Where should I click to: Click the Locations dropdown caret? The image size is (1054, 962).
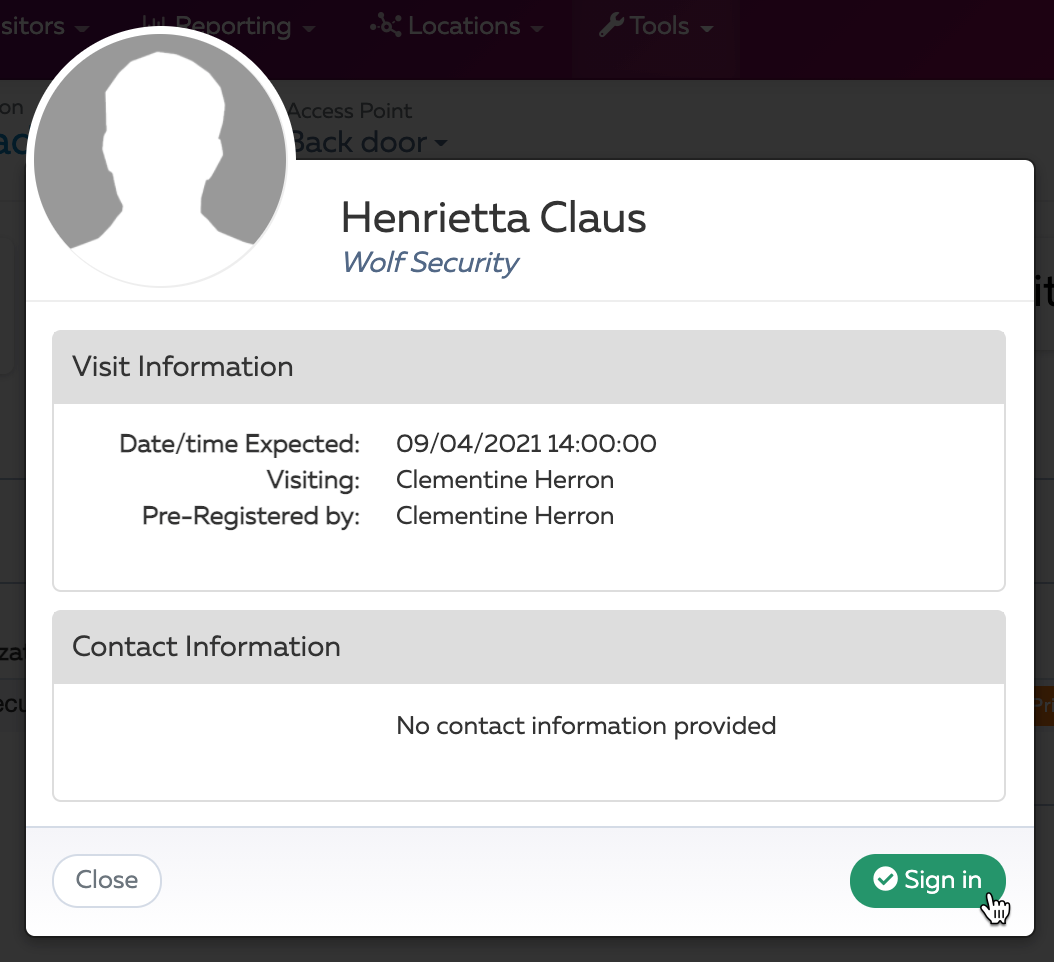coord(536,29)
